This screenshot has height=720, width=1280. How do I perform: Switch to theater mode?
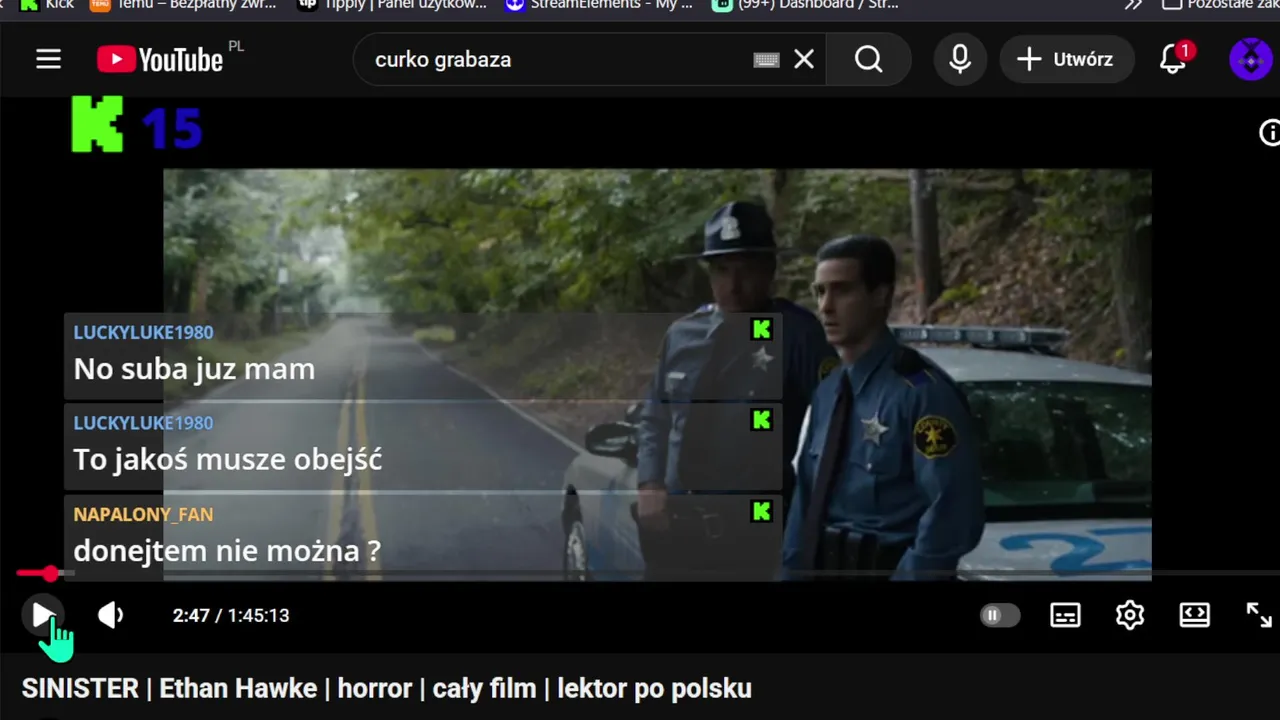point(1195,615)
